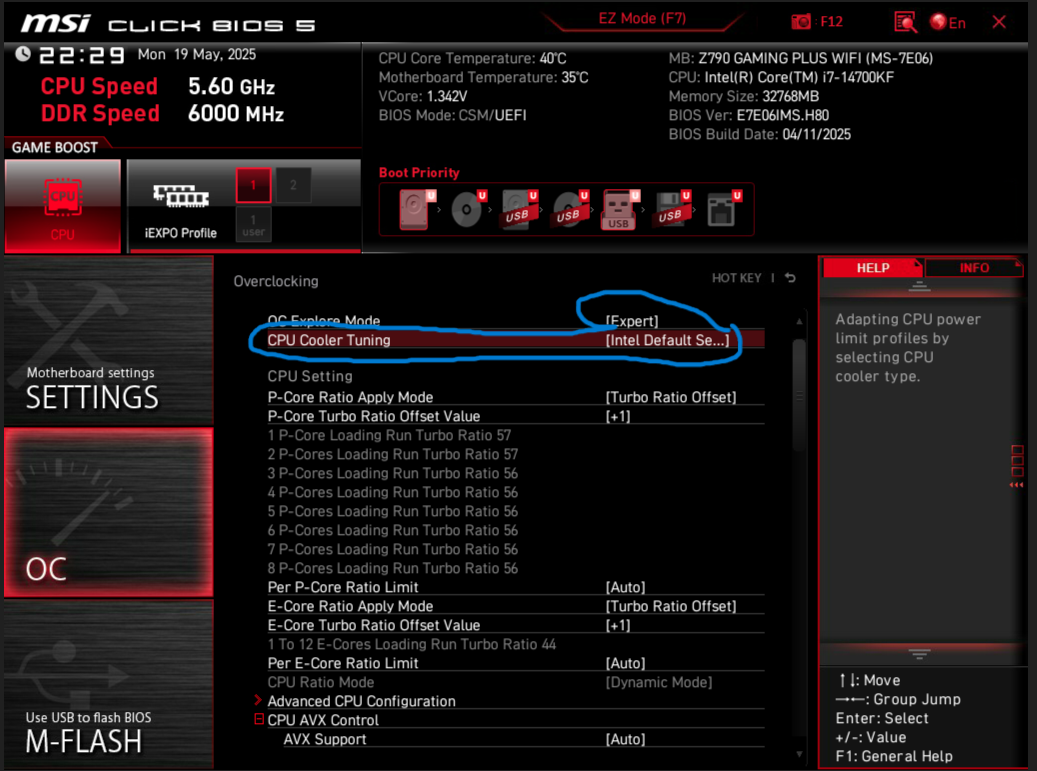Select the iEXPO user profile 1
The height and width of the screenshot is (771, 1037).
point(253,224)
